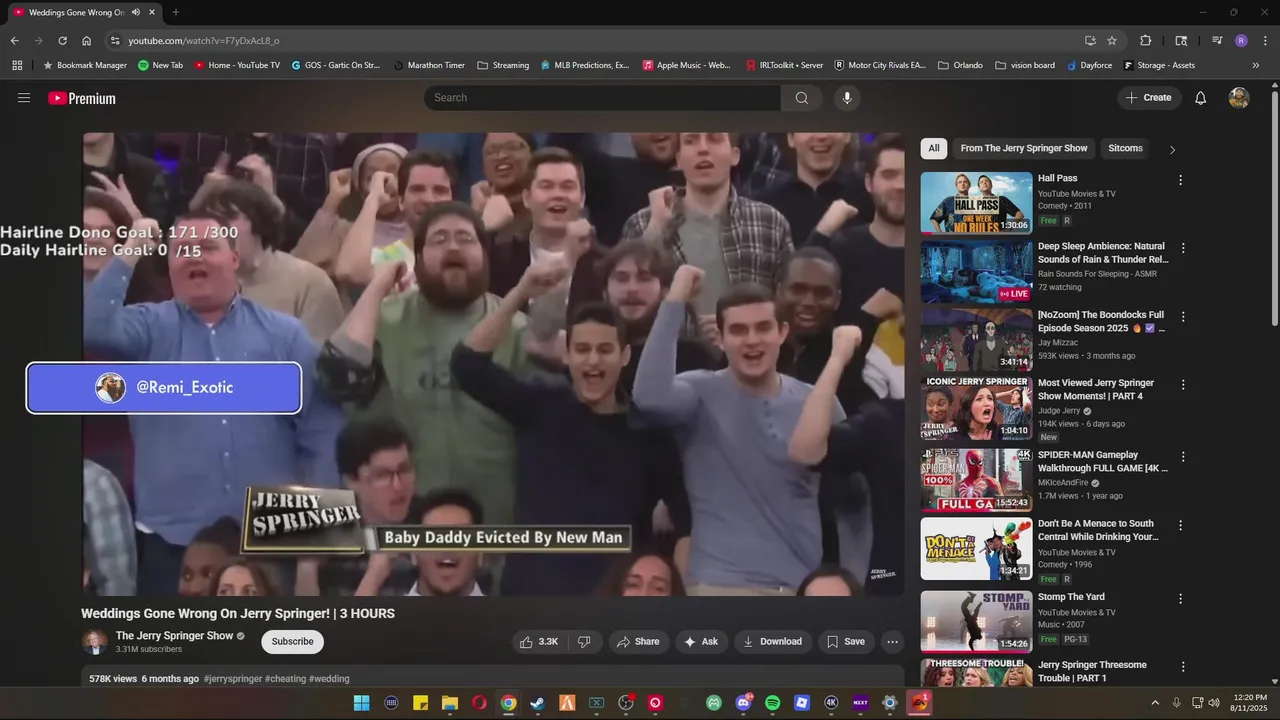Open Don't Be A Menace thumbnail
Screen dimensions: 1280x720
(x=976, y=548)
